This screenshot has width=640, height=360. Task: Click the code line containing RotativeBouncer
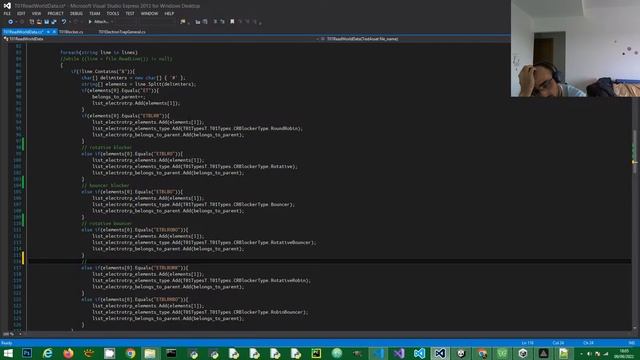click(x=204, y=242)
